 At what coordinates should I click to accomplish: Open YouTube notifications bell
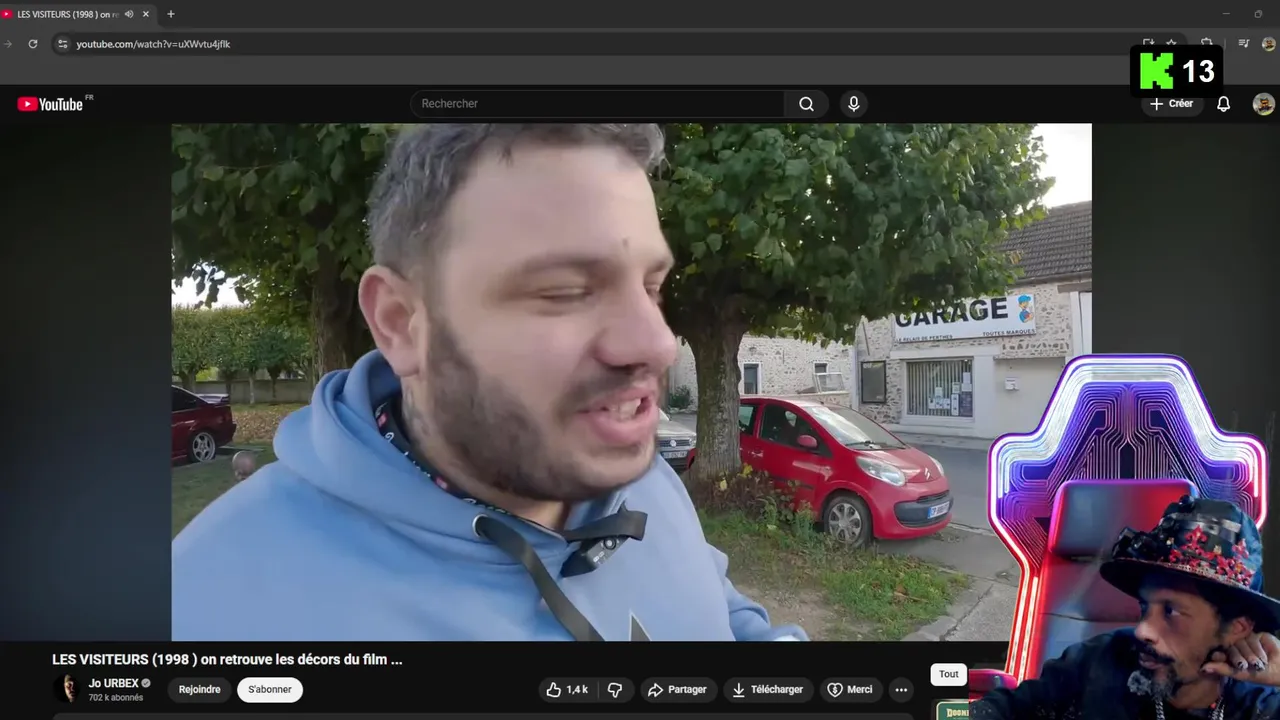pos(1223,104)
